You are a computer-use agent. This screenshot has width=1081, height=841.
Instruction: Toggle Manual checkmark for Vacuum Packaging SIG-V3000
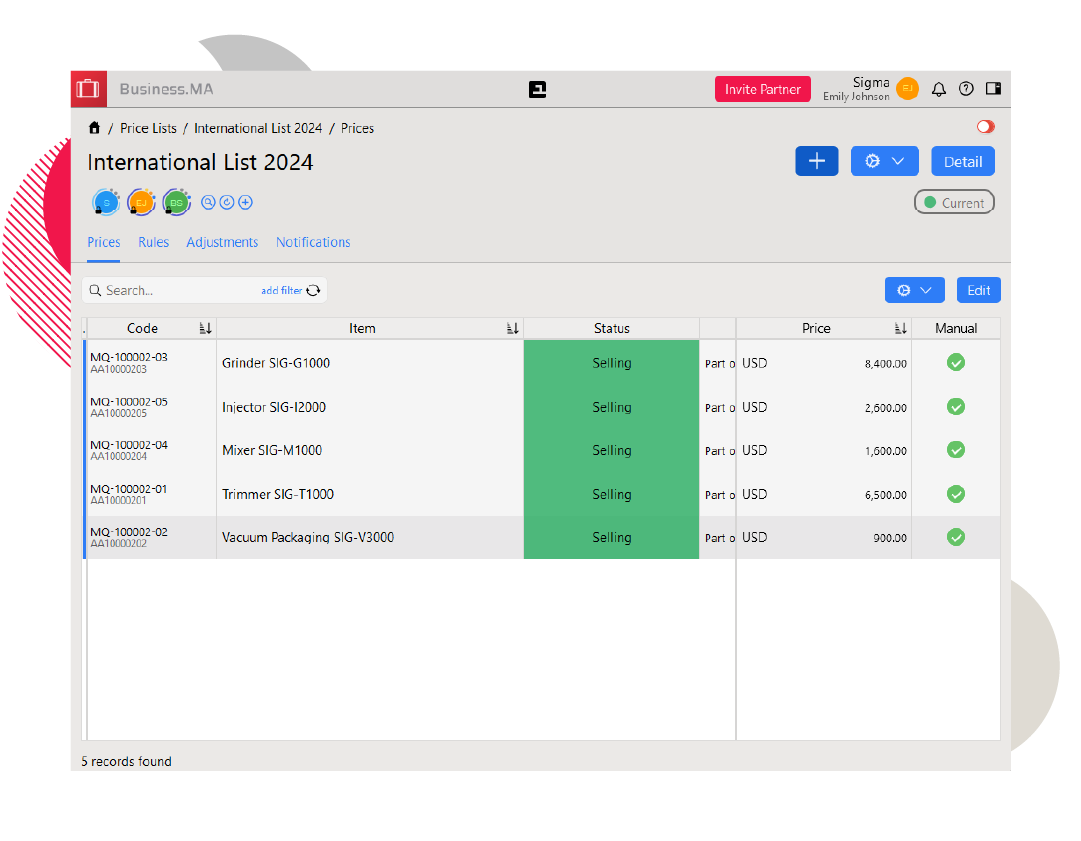[x=955, y=537]
